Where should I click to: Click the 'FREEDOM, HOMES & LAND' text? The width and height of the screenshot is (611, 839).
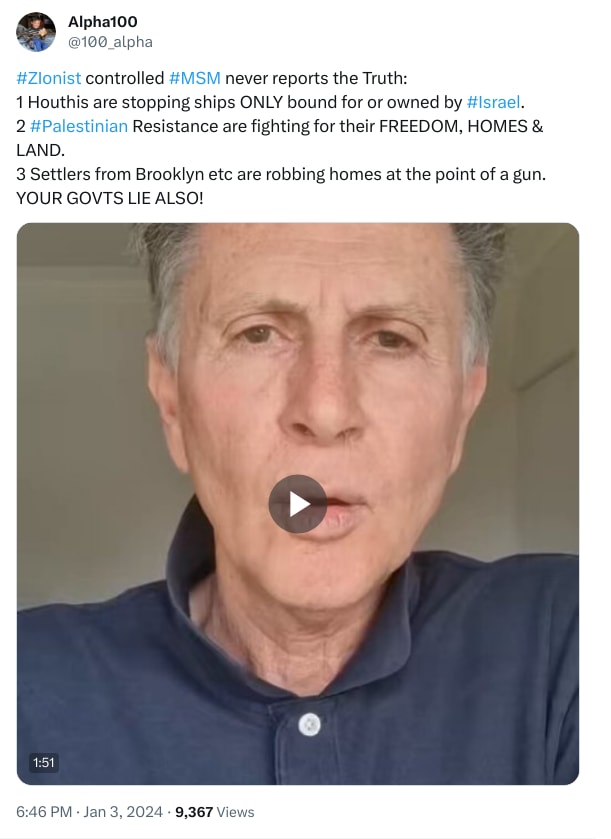(280, 138)
